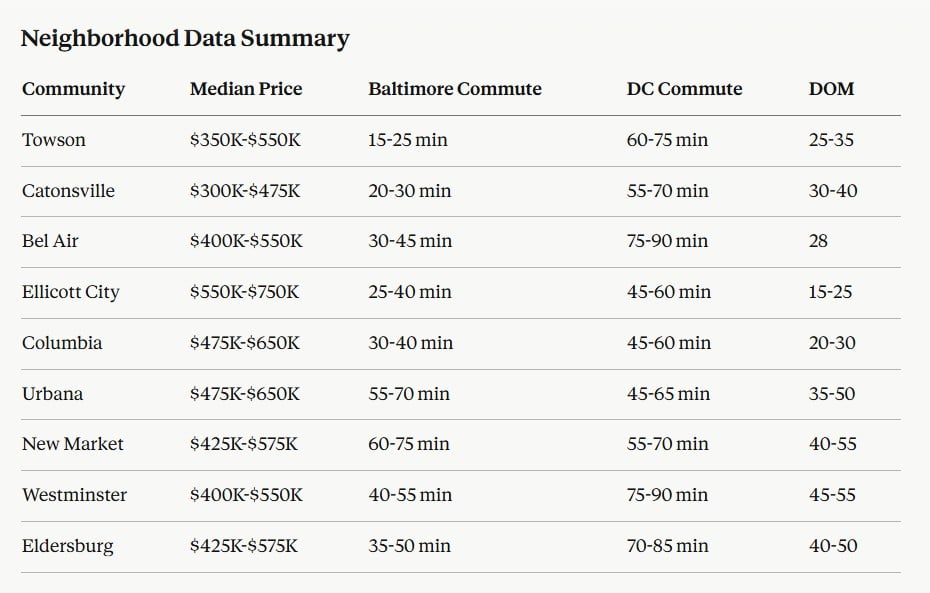This screenshot has width=930, height=593.
Task: Select the Eldersburg row label
Action: pyautogui.click(x=68, y=546)
